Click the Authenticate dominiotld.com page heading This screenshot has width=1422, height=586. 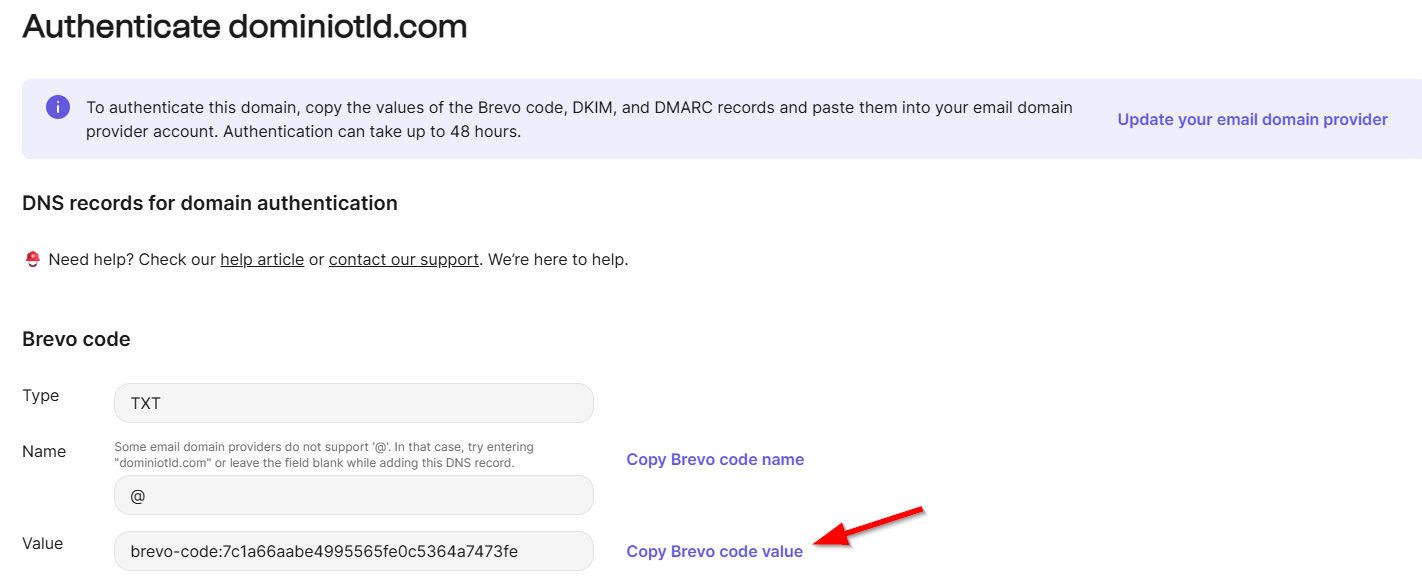245,27
